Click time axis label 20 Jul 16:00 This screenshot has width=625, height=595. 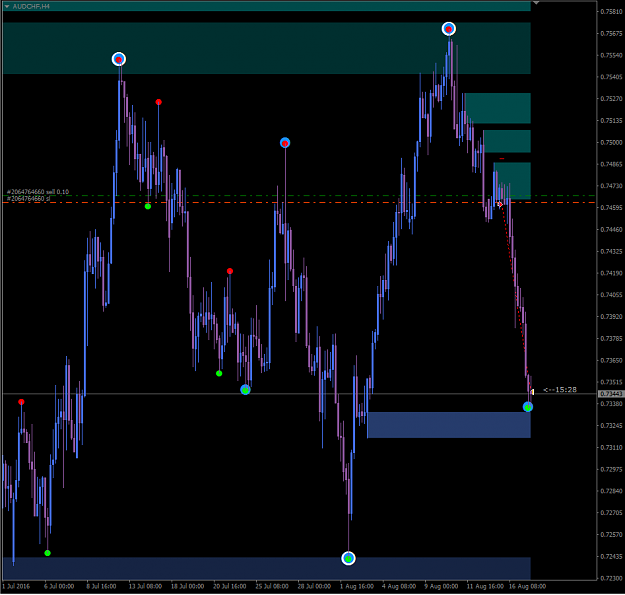(x=230, y=587)
